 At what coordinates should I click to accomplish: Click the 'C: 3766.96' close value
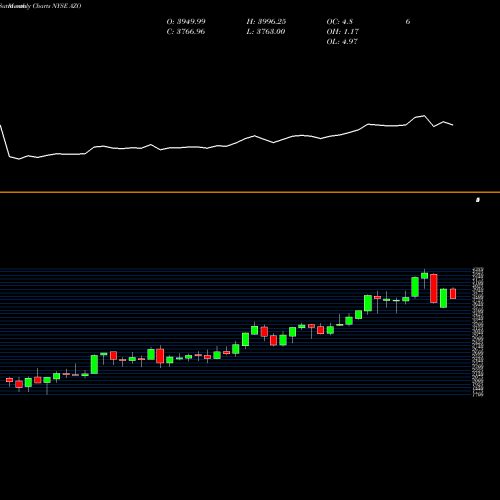pos(186,32)
